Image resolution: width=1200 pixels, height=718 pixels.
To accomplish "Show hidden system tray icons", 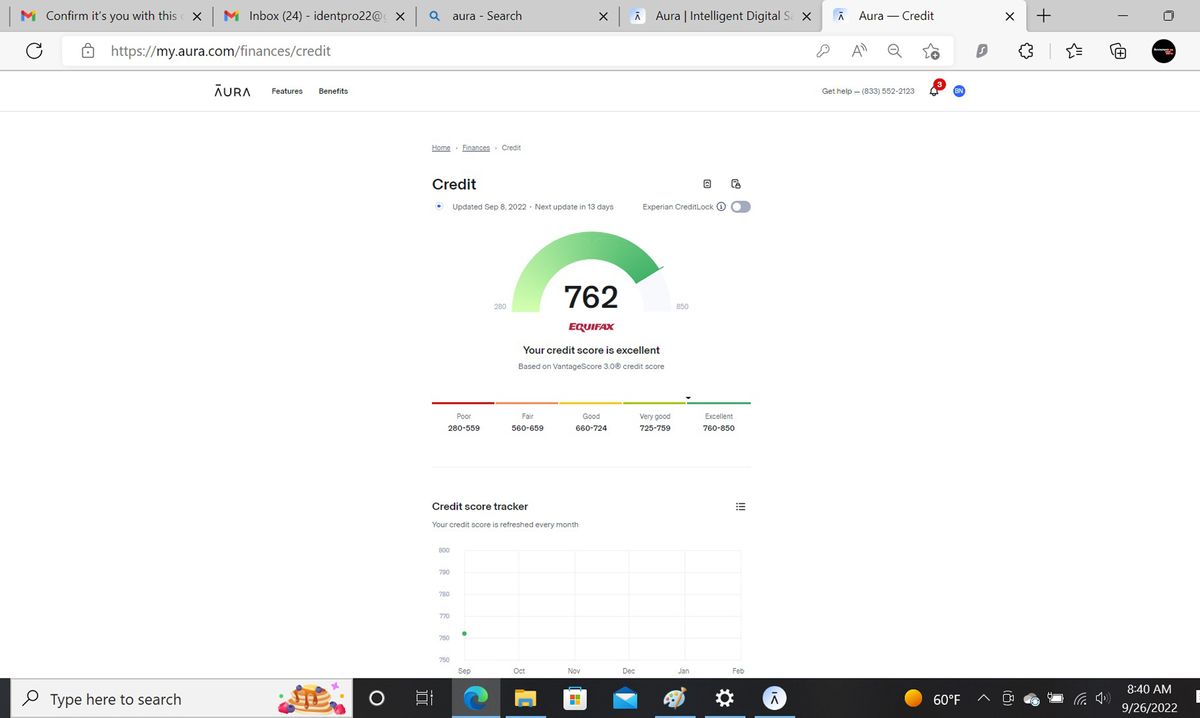I will pyautogui.click(x=983, y=699).
